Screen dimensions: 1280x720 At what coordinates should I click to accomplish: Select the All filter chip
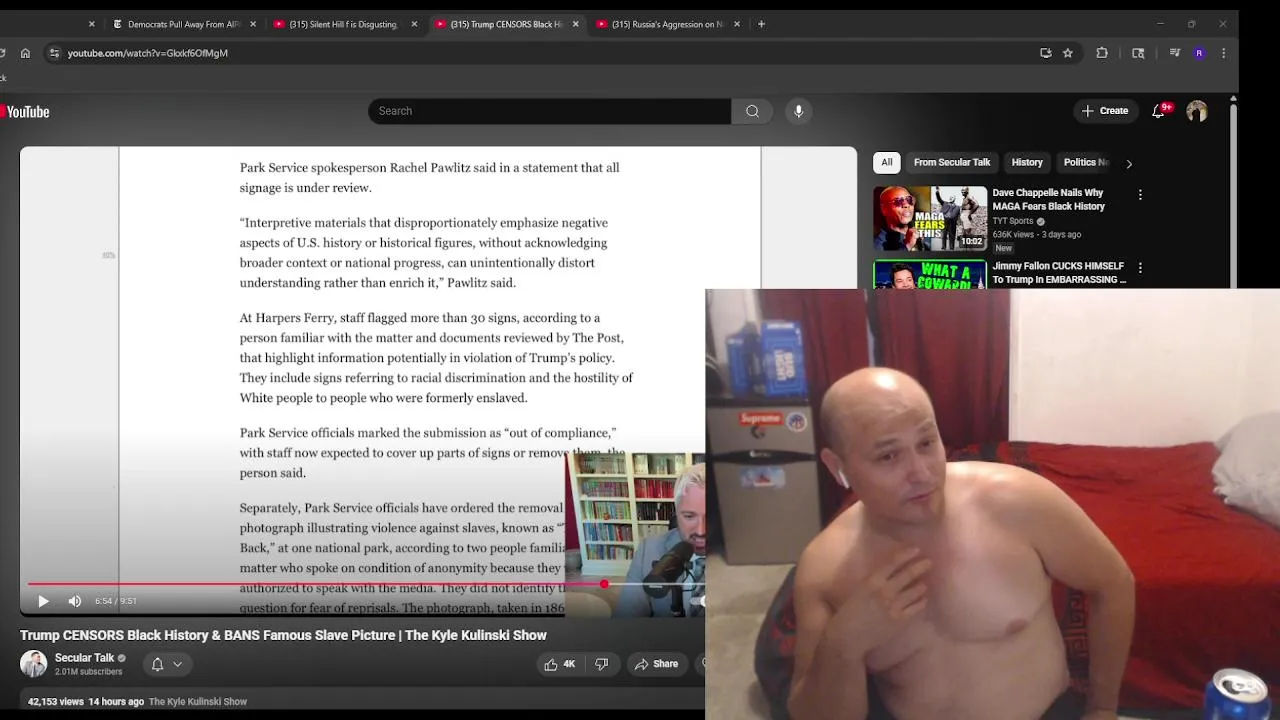[x=886, y=162]
